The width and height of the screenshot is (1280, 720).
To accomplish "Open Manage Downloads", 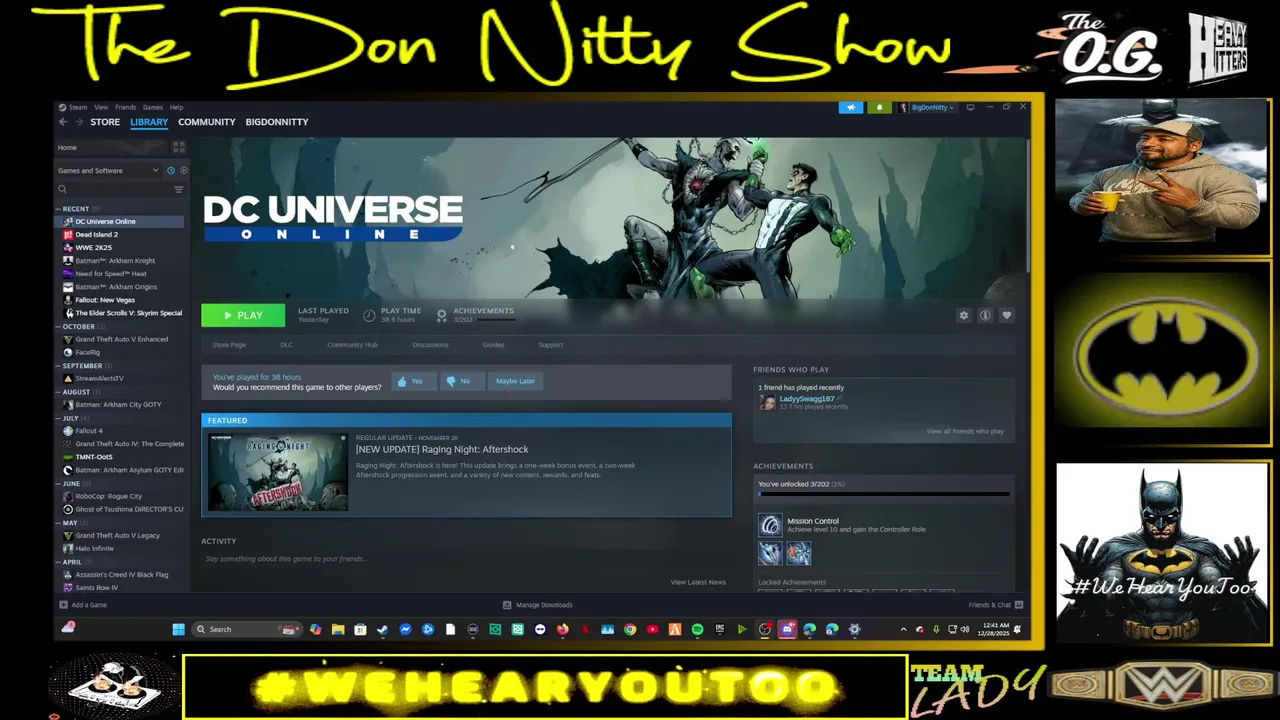I will (537, 605).
